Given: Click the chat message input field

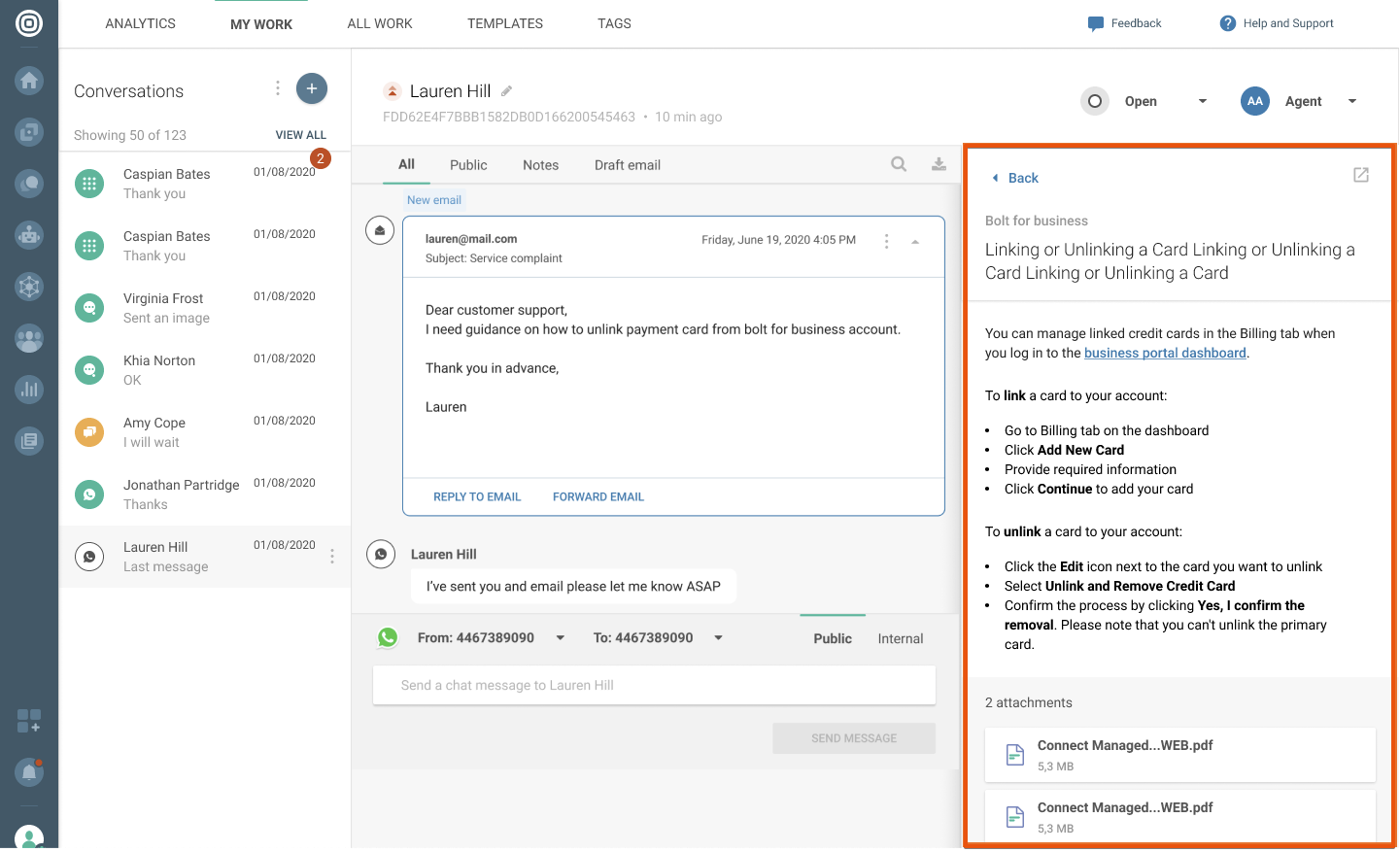Looking at the screenshot, I should [654, 685].
